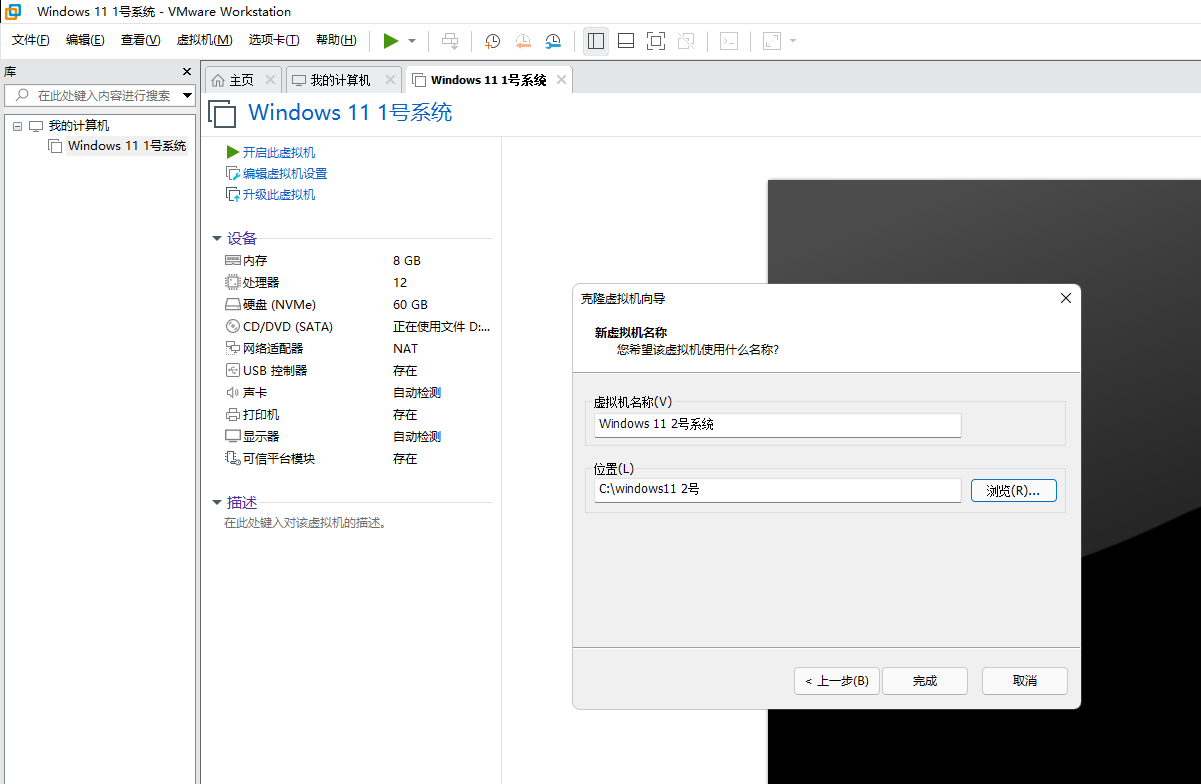Viewport: 1201px width, 784px height.
Task: Toggle the thumbnail bar view icon
Action: [x=626, y=41]
